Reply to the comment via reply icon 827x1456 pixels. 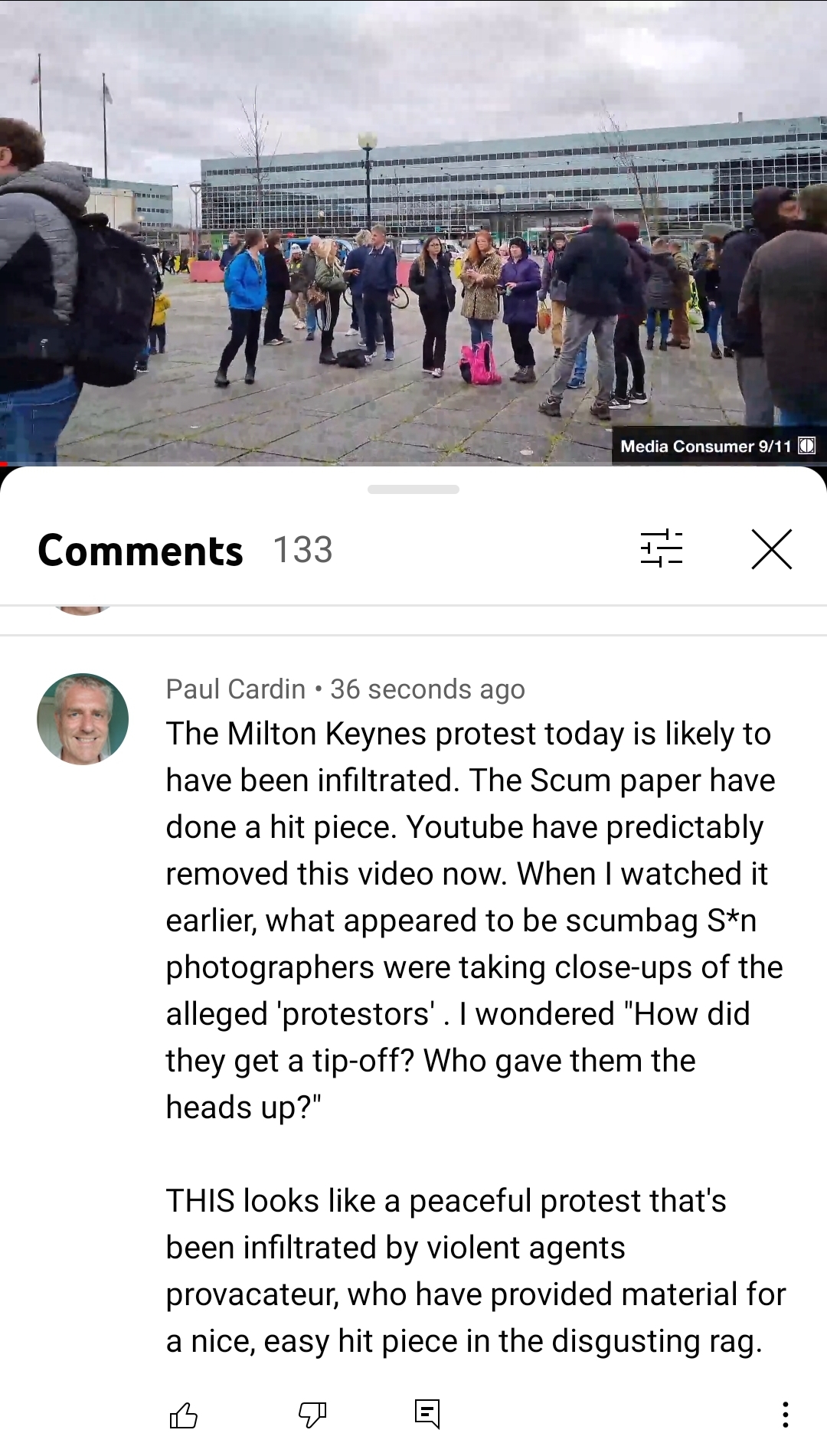[x=427, y=1414]
